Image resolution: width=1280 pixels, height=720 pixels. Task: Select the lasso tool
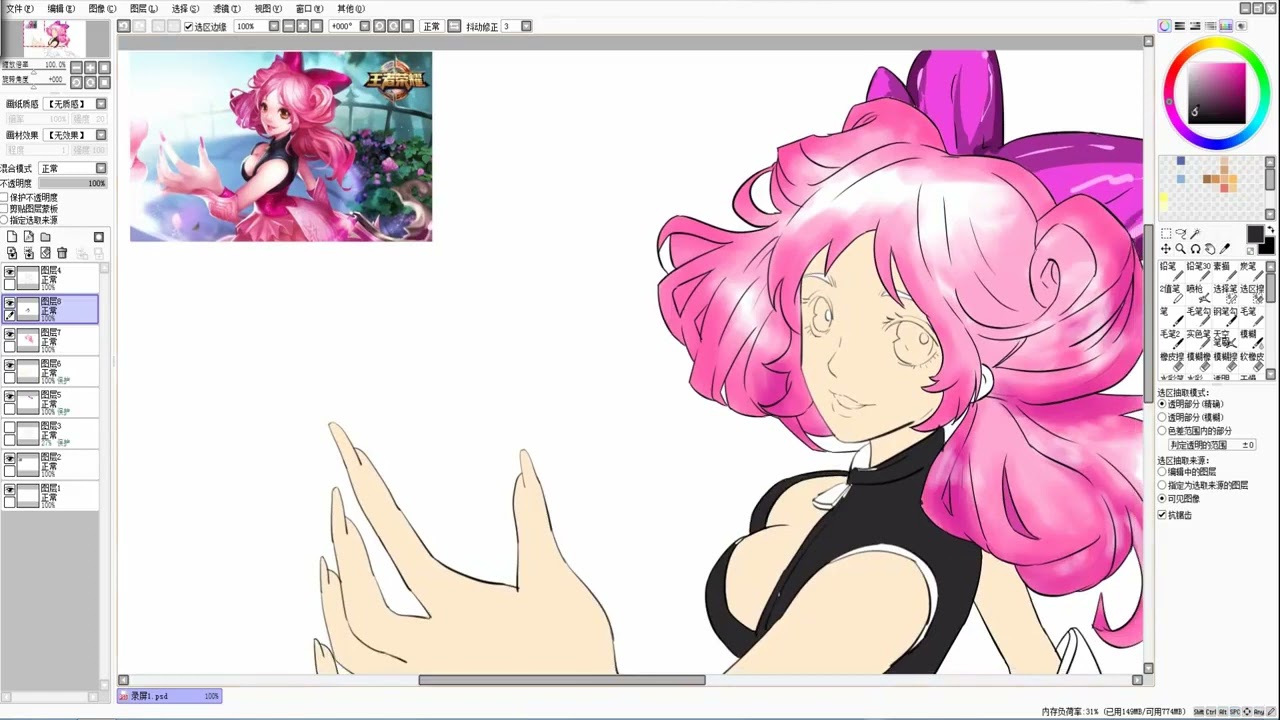[x=1181, y=233]
